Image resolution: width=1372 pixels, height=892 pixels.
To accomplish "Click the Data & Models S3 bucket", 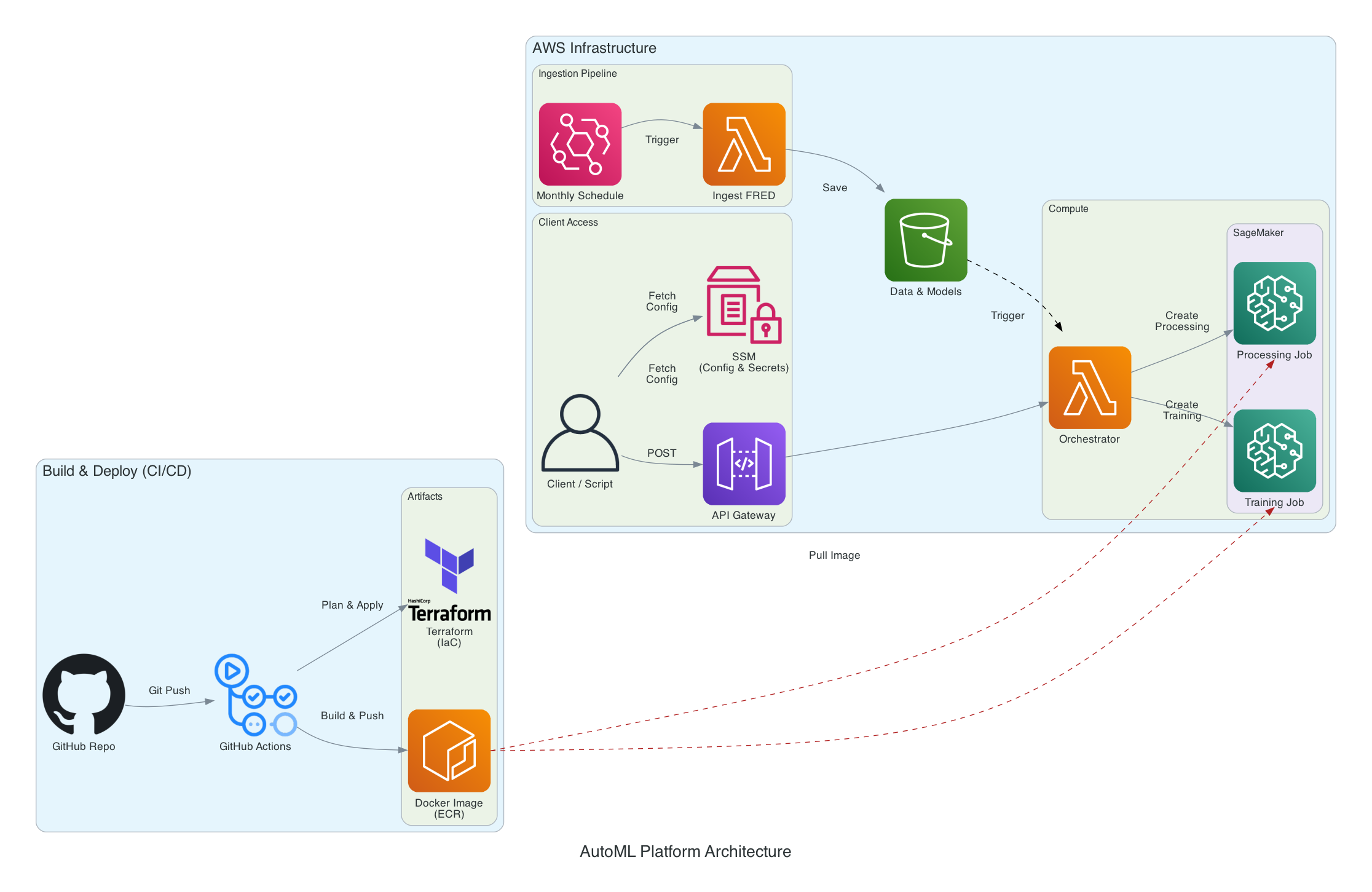I will tap(925, 240).
